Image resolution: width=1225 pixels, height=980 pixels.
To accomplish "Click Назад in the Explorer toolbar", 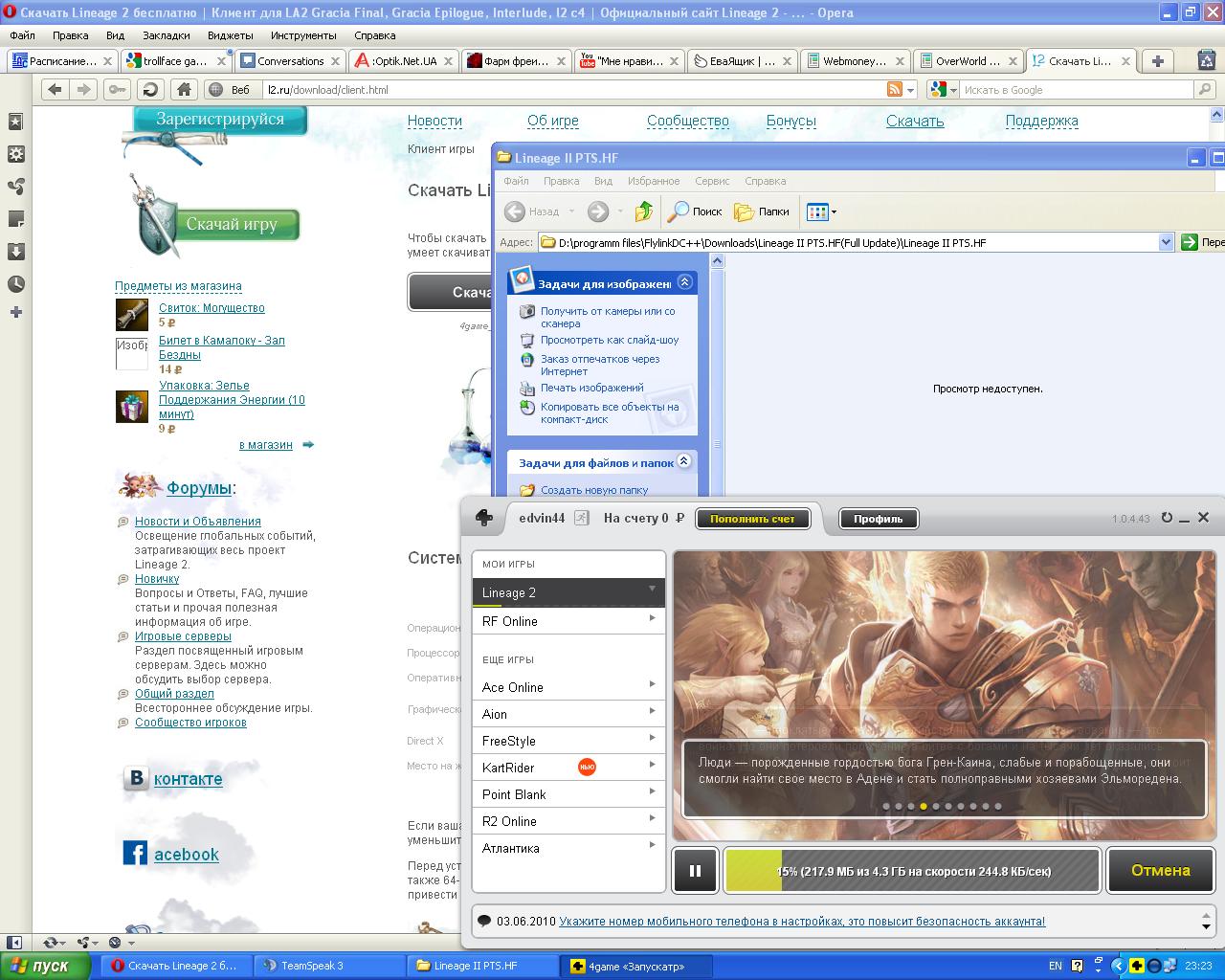I will point(534,212).
